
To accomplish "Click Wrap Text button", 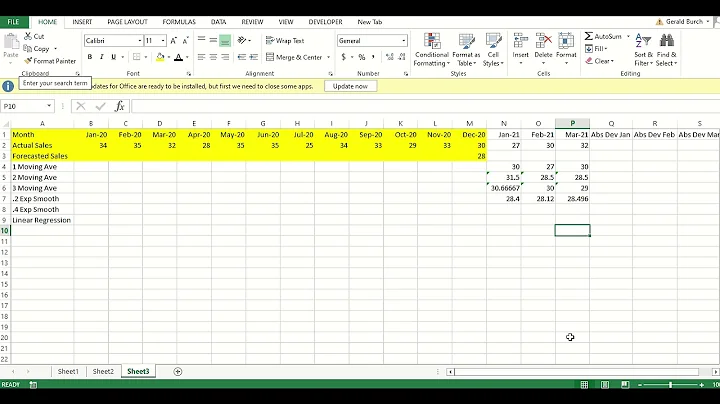I will [x=285, y=40].
